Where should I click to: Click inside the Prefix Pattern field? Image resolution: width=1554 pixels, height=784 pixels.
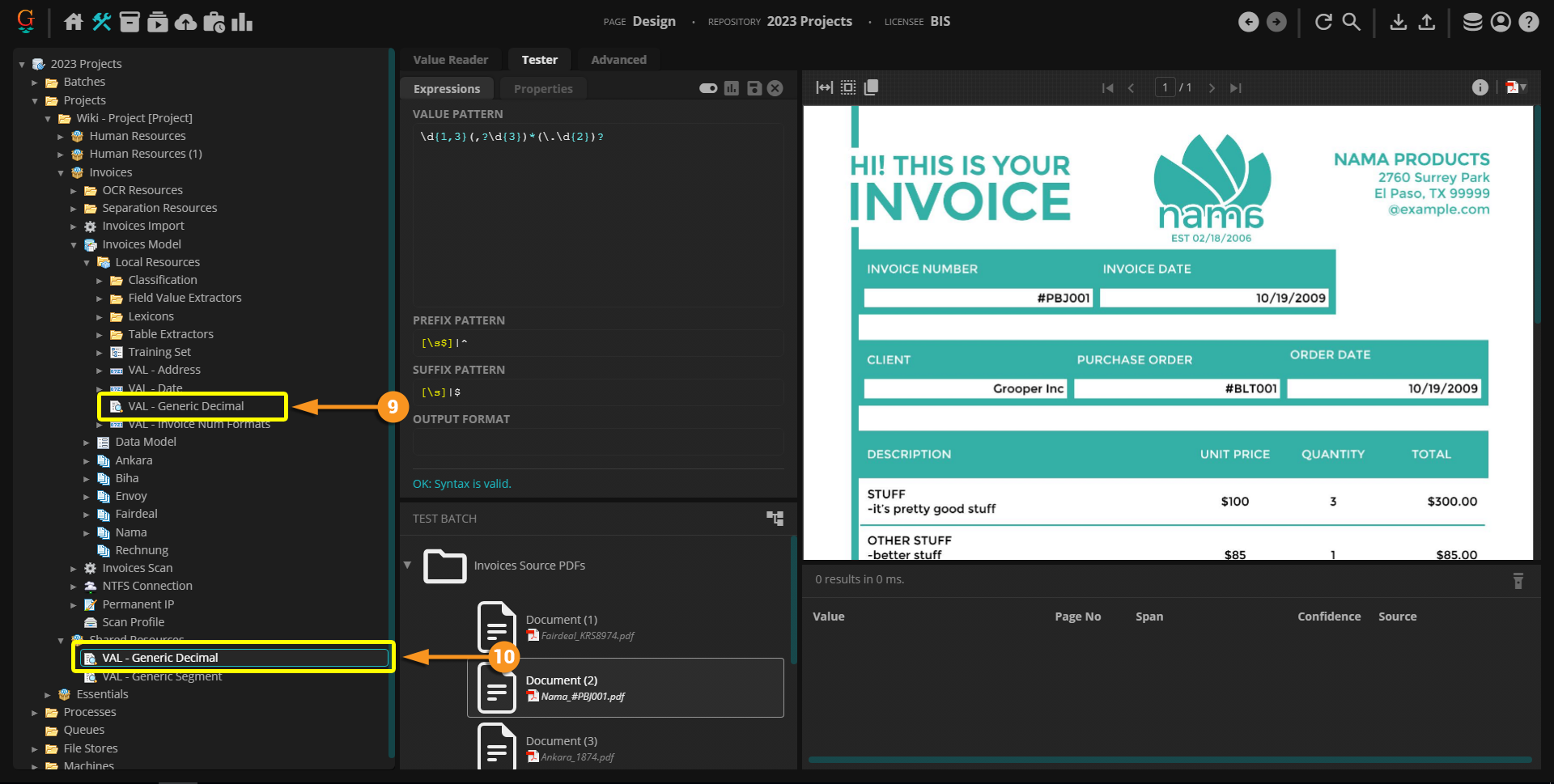tap(597, 343)
